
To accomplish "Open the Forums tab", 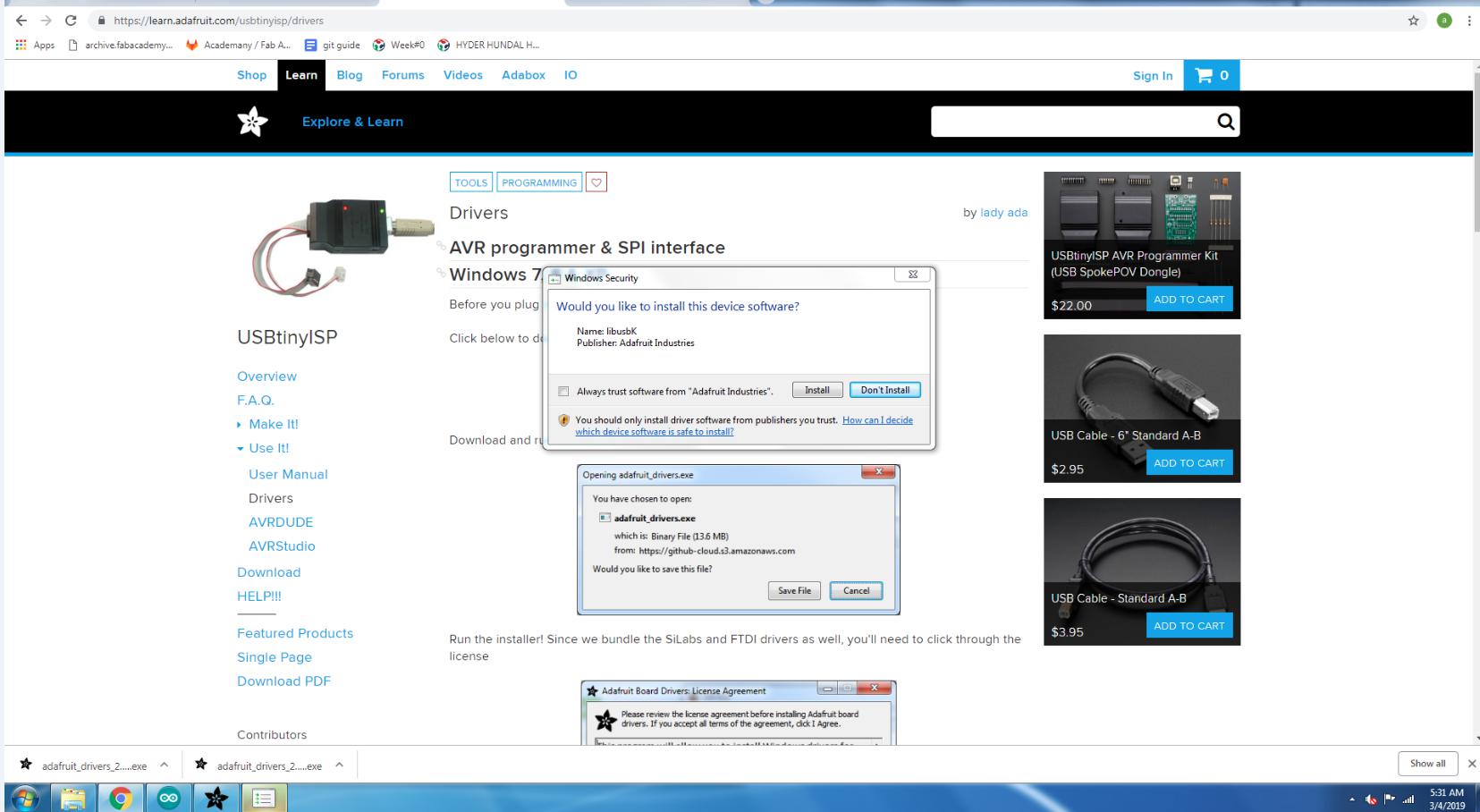I will (403, 75).
